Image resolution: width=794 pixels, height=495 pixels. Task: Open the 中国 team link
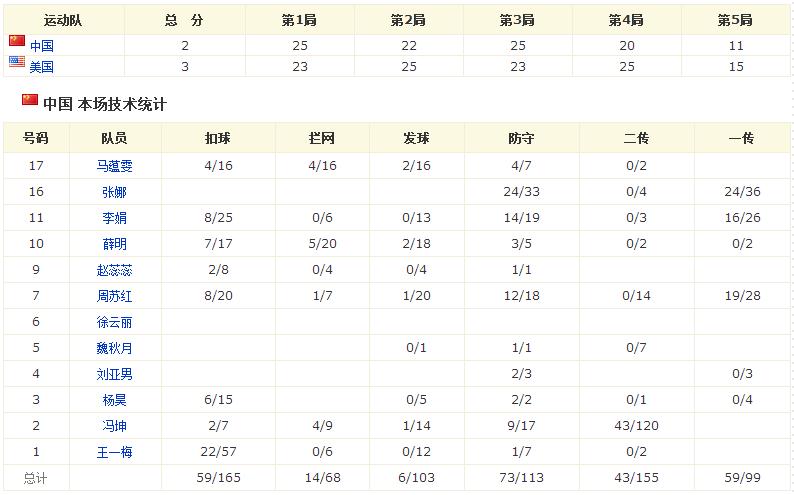coord(42,46)
